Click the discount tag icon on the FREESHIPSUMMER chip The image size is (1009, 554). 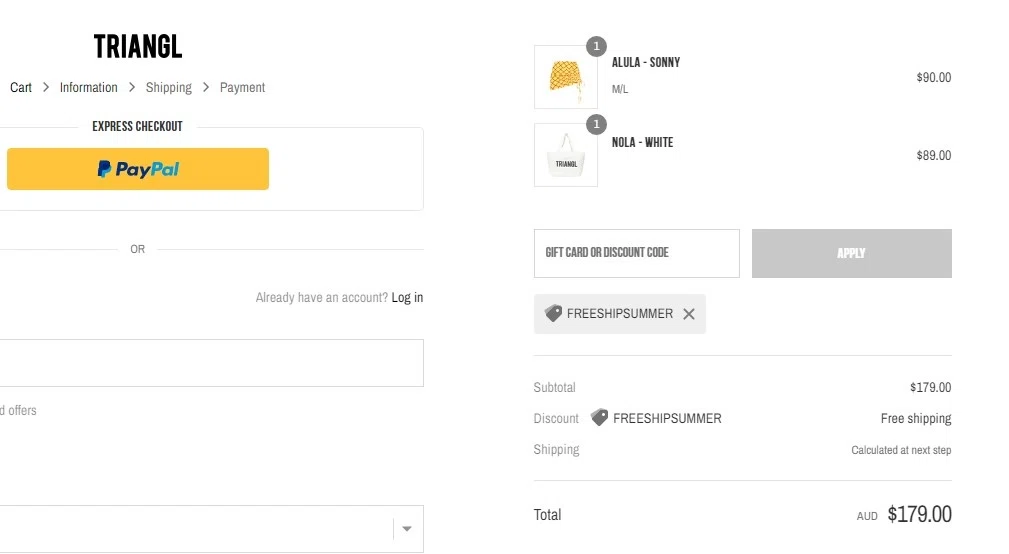tap(553, 313)
